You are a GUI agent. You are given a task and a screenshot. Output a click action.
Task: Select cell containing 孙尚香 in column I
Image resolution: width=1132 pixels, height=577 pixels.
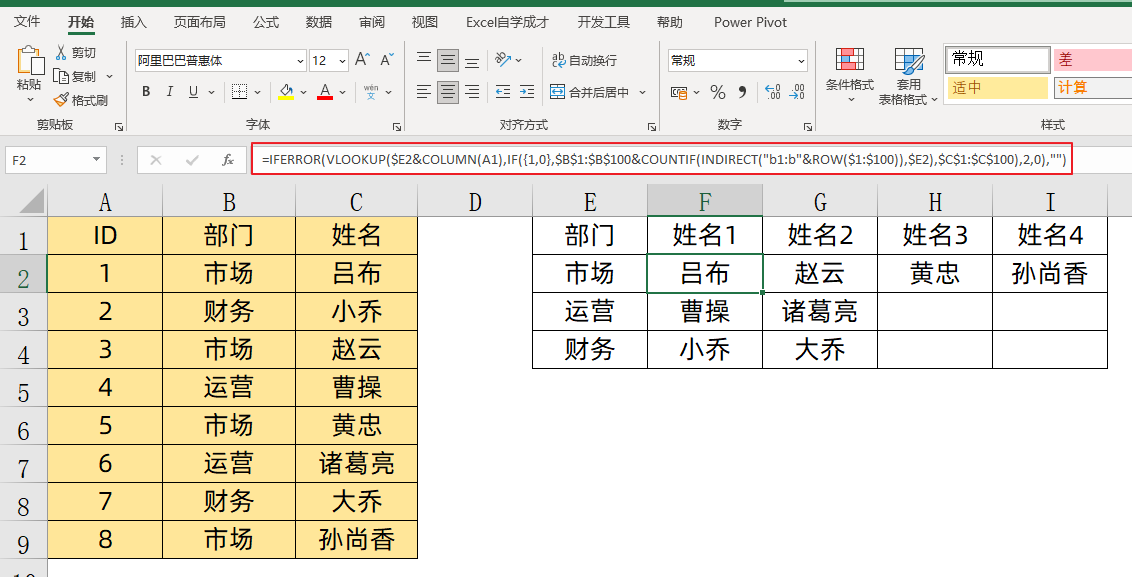coord(1050,273)
